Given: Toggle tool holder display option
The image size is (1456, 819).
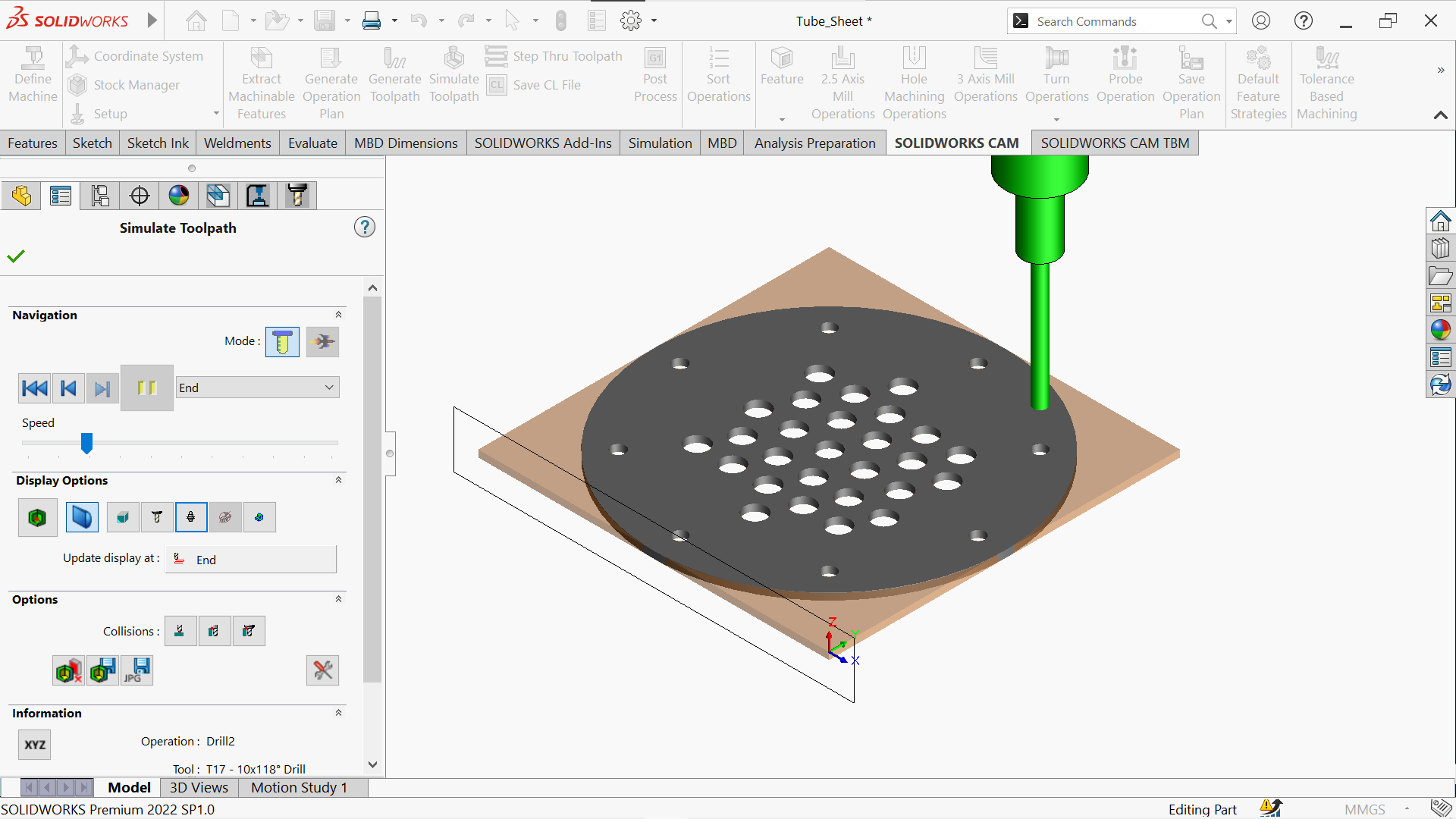Looking at the screenshot, I should tap(190, 517).
